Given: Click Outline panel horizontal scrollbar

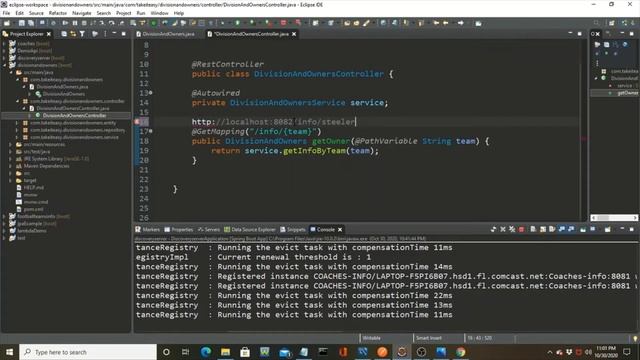Looking at the screenshot, I should point(614,218).
